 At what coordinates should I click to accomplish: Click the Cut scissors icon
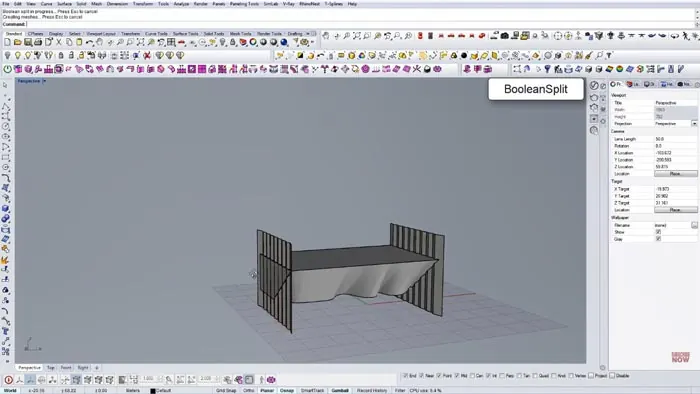(59, 42)
